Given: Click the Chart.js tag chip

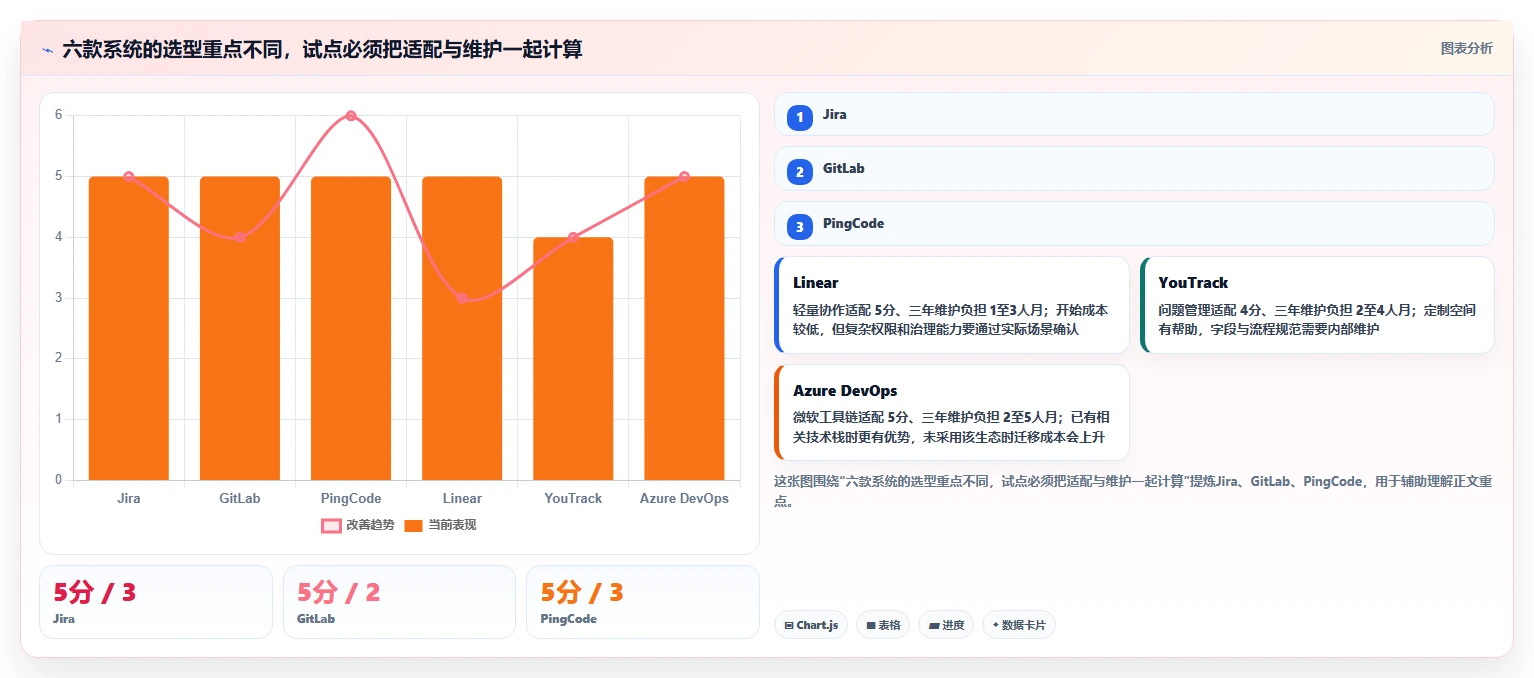Looking at the screenshot, I should click(811, 625).
